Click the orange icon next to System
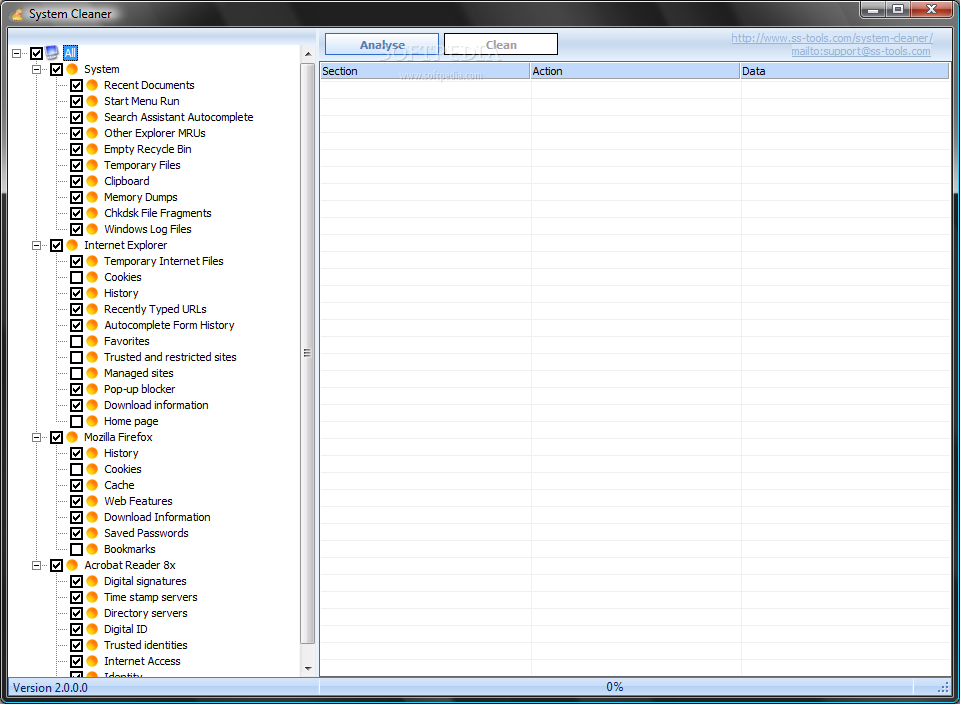 [72, 69]
